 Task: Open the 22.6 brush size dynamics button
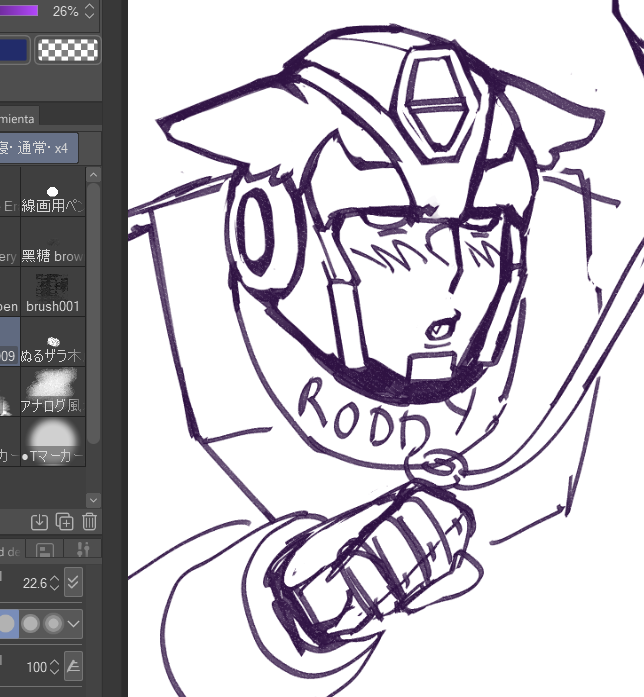(x=73, y=582)
